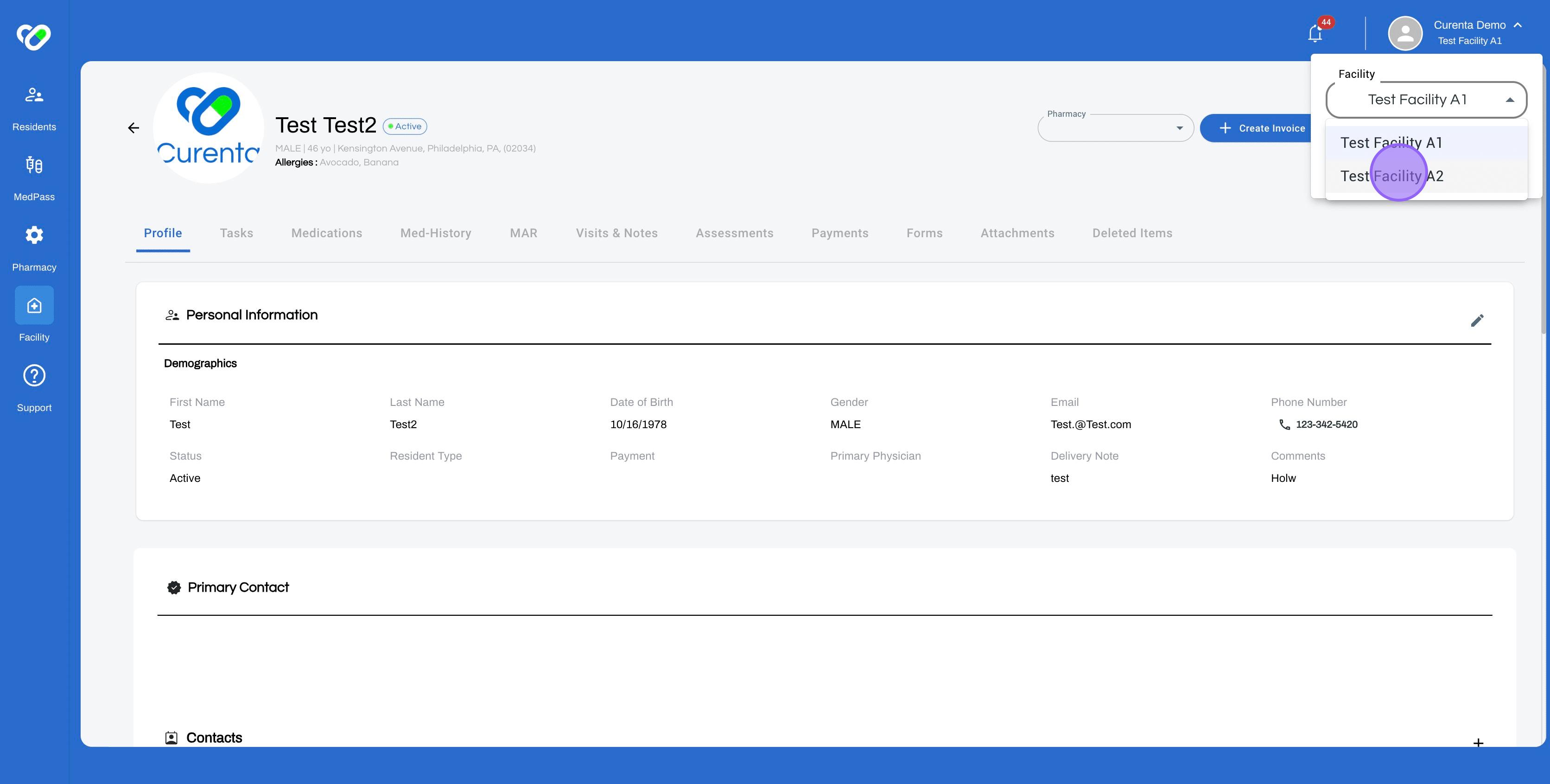Switch to the Attachments tab
1550x784 pixels.
[1017, 234]
